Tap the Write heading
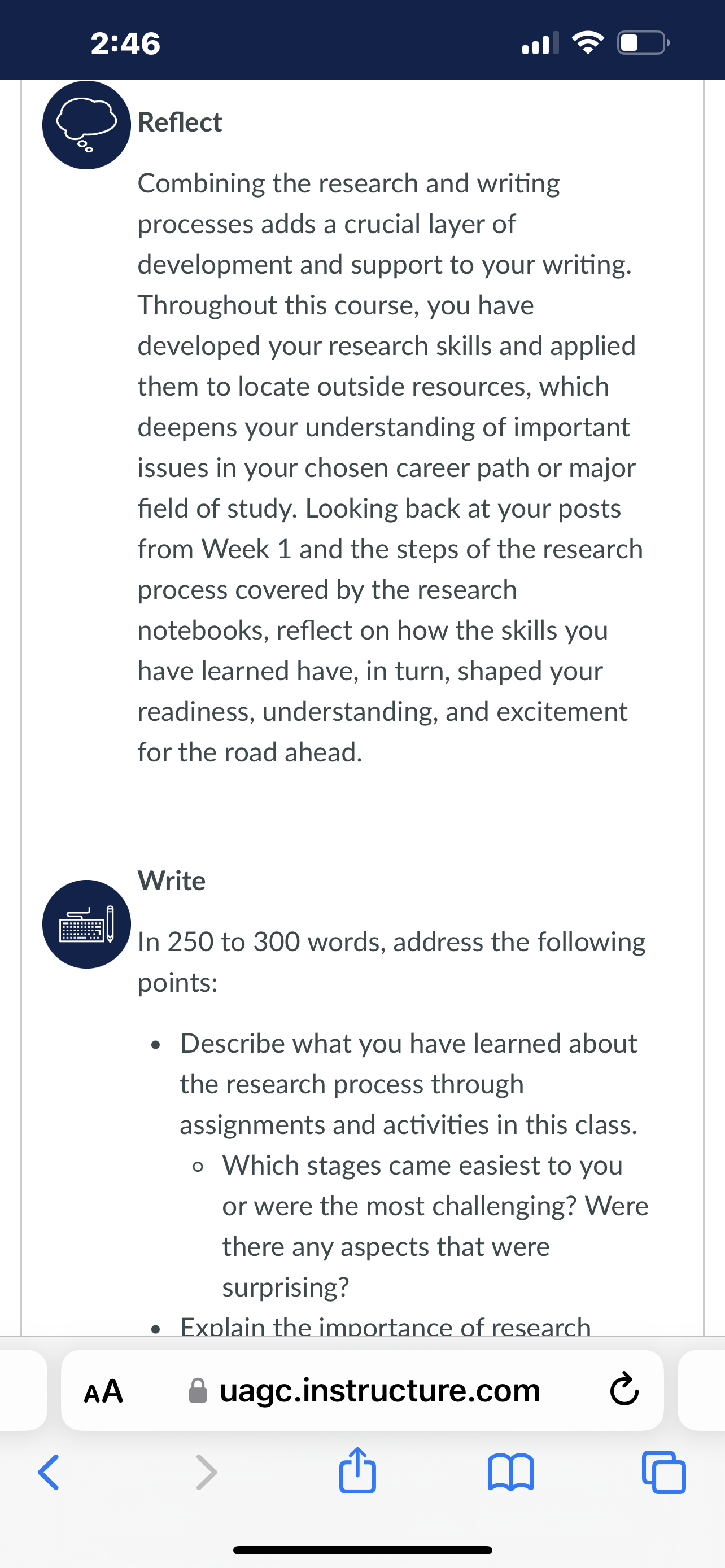725x1568 pixels. coord(172,881)
